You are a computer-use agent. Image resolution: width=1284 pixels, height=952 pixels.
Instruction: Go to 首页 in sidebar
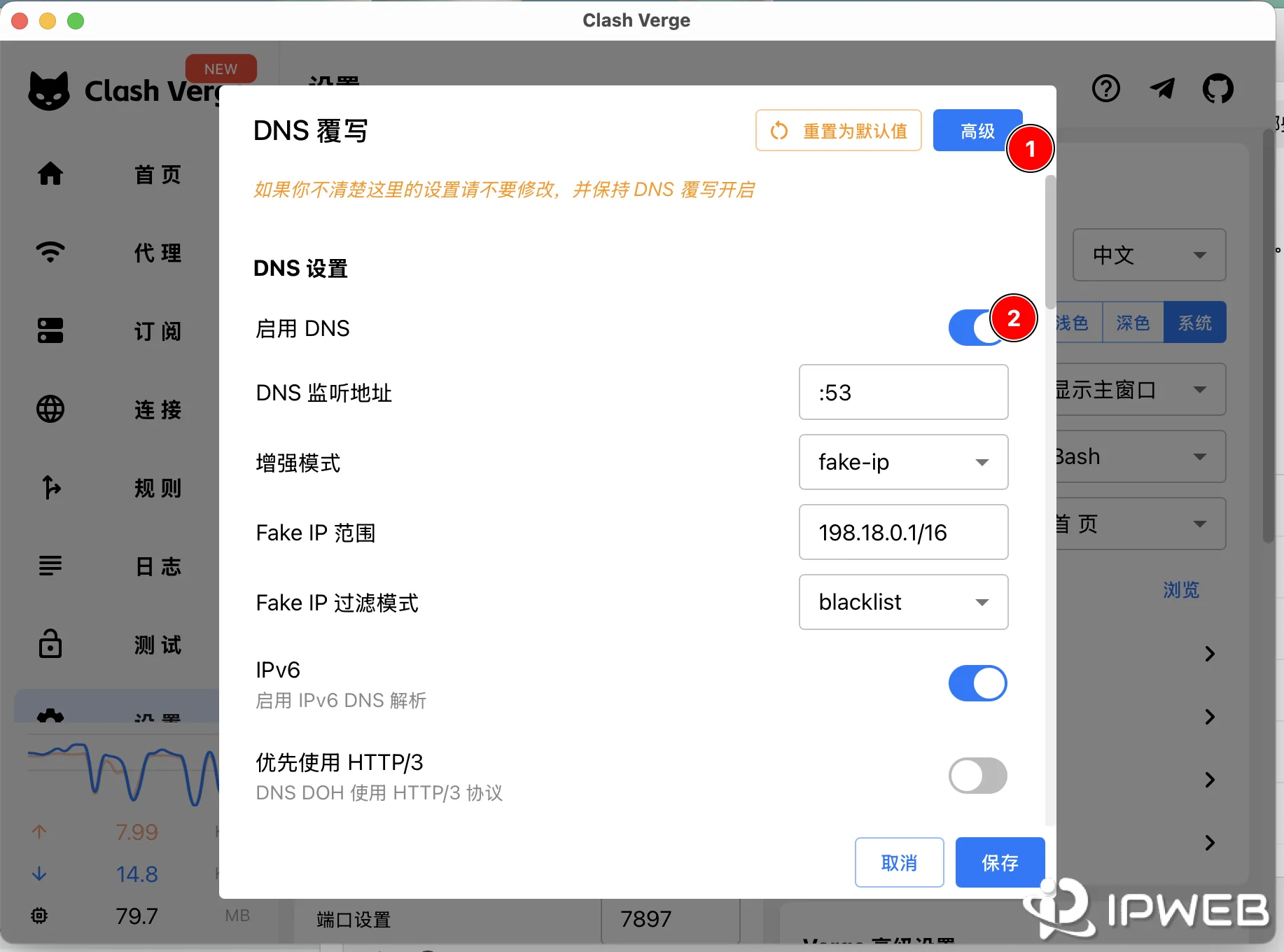[x=158, y=174]
